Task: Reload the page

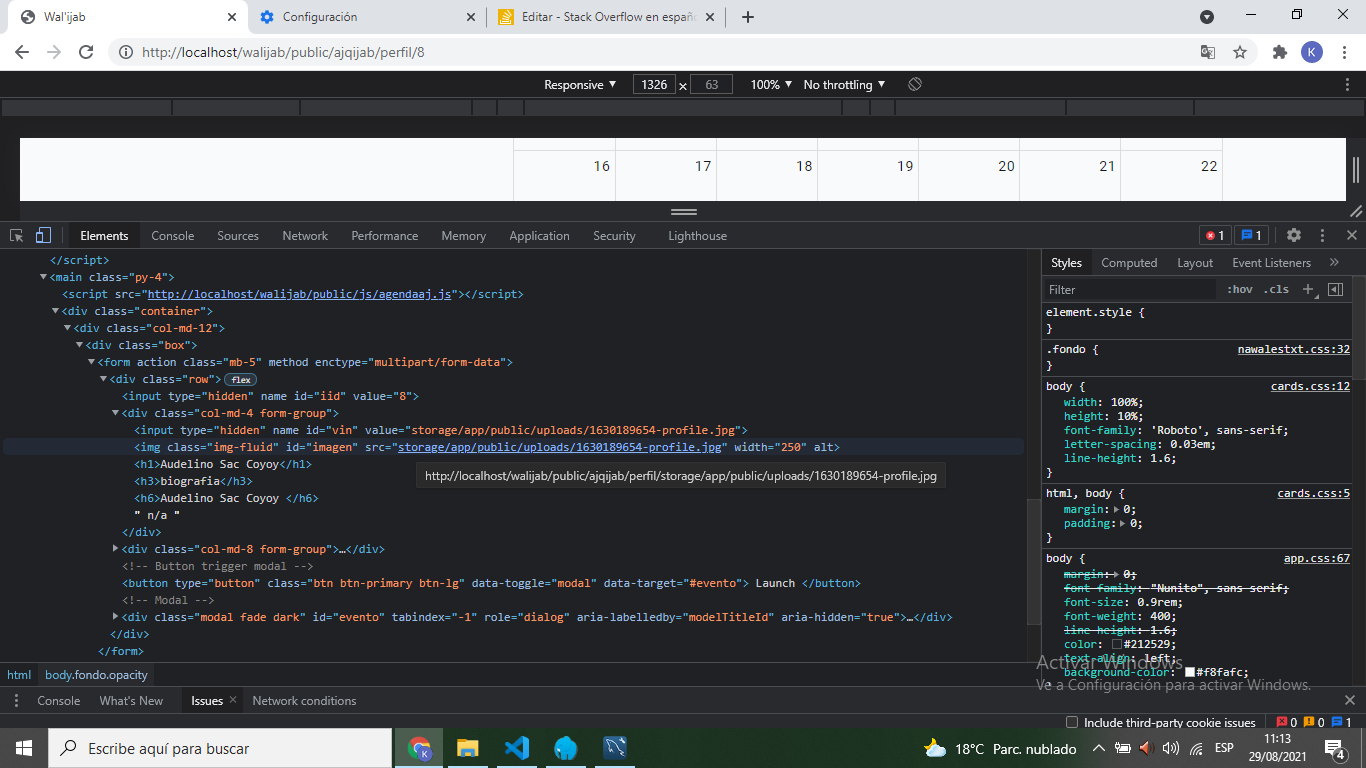Action: tap(86, 52)
